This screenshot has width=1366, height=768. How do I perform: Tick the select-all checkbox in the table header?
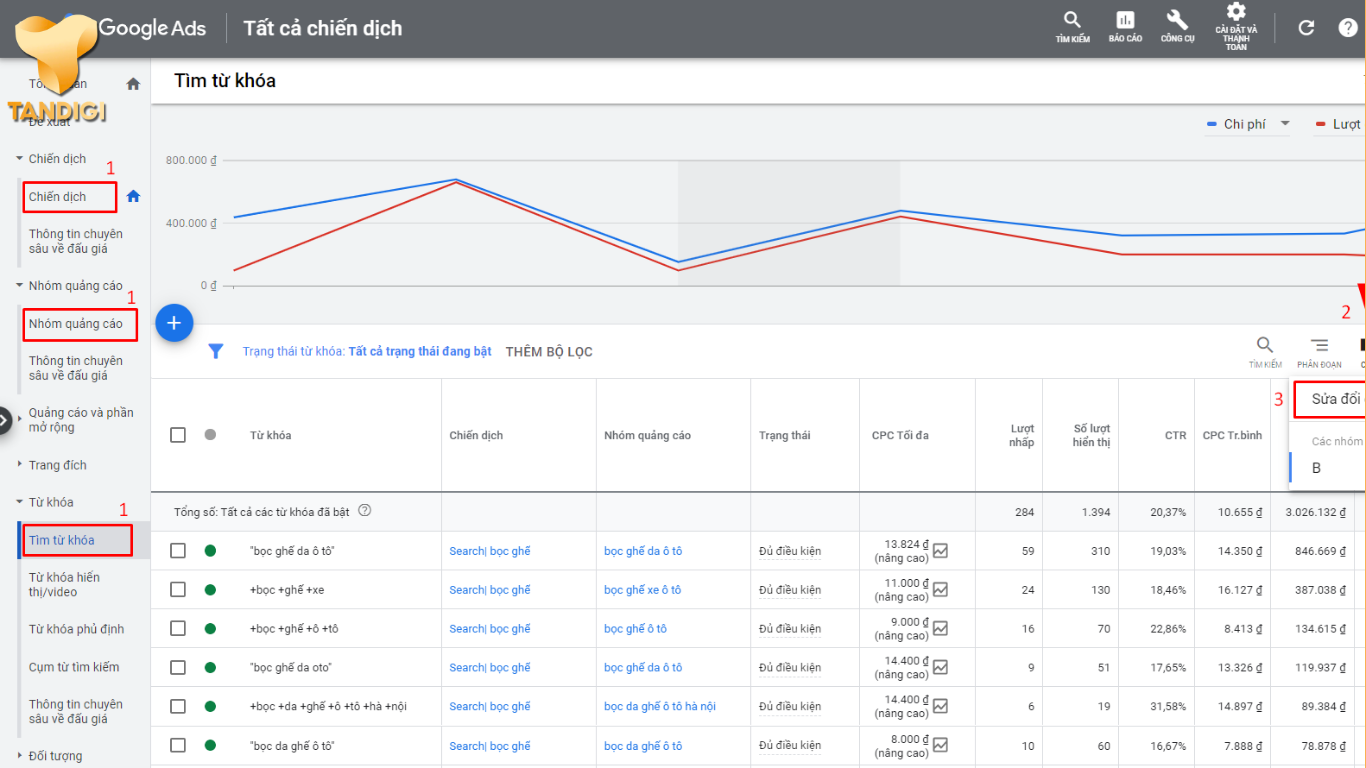[178, 435]
